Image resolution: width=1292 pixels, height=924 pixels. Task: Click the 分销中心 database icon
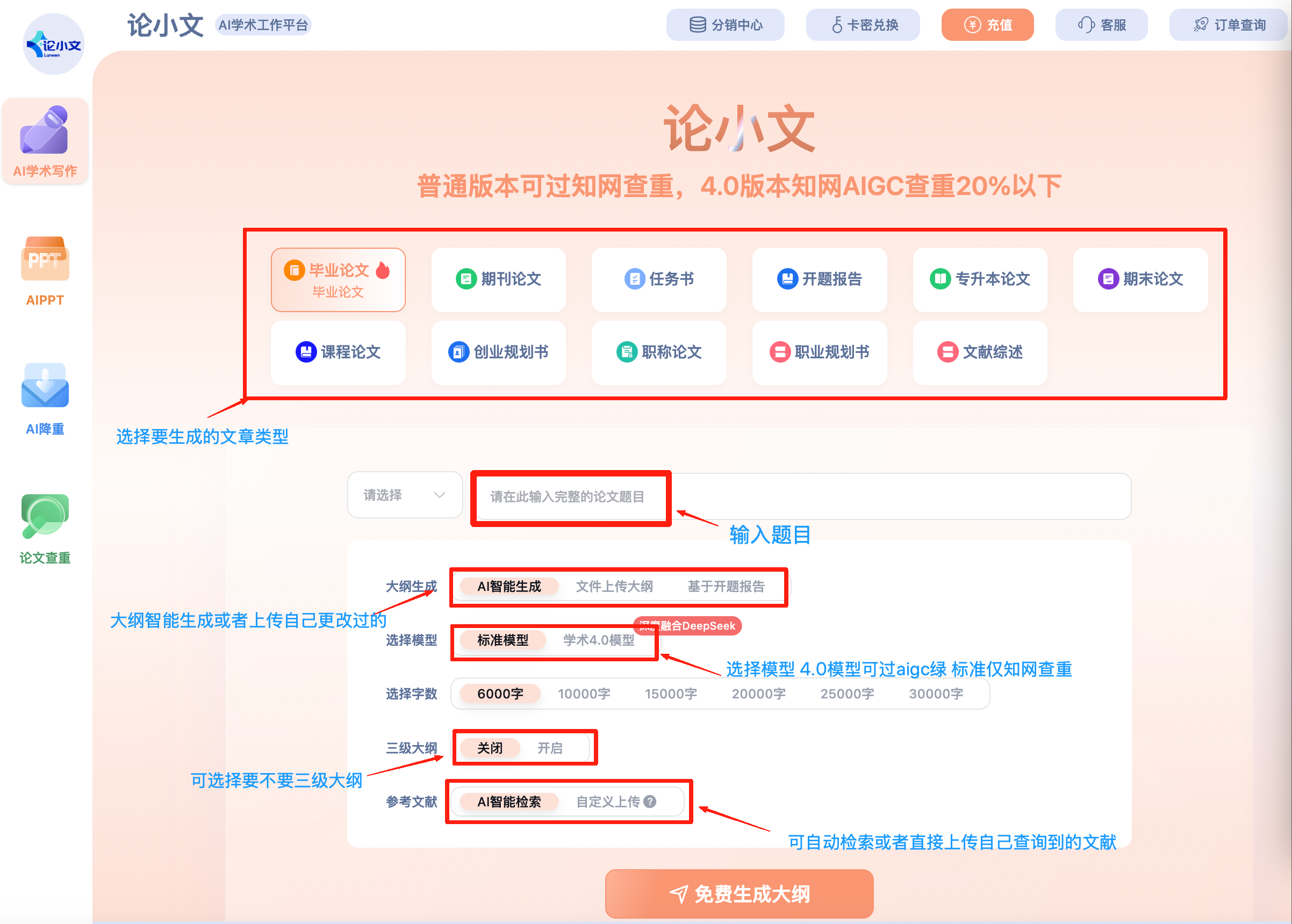pyautogui.click(x=697, y=25)
